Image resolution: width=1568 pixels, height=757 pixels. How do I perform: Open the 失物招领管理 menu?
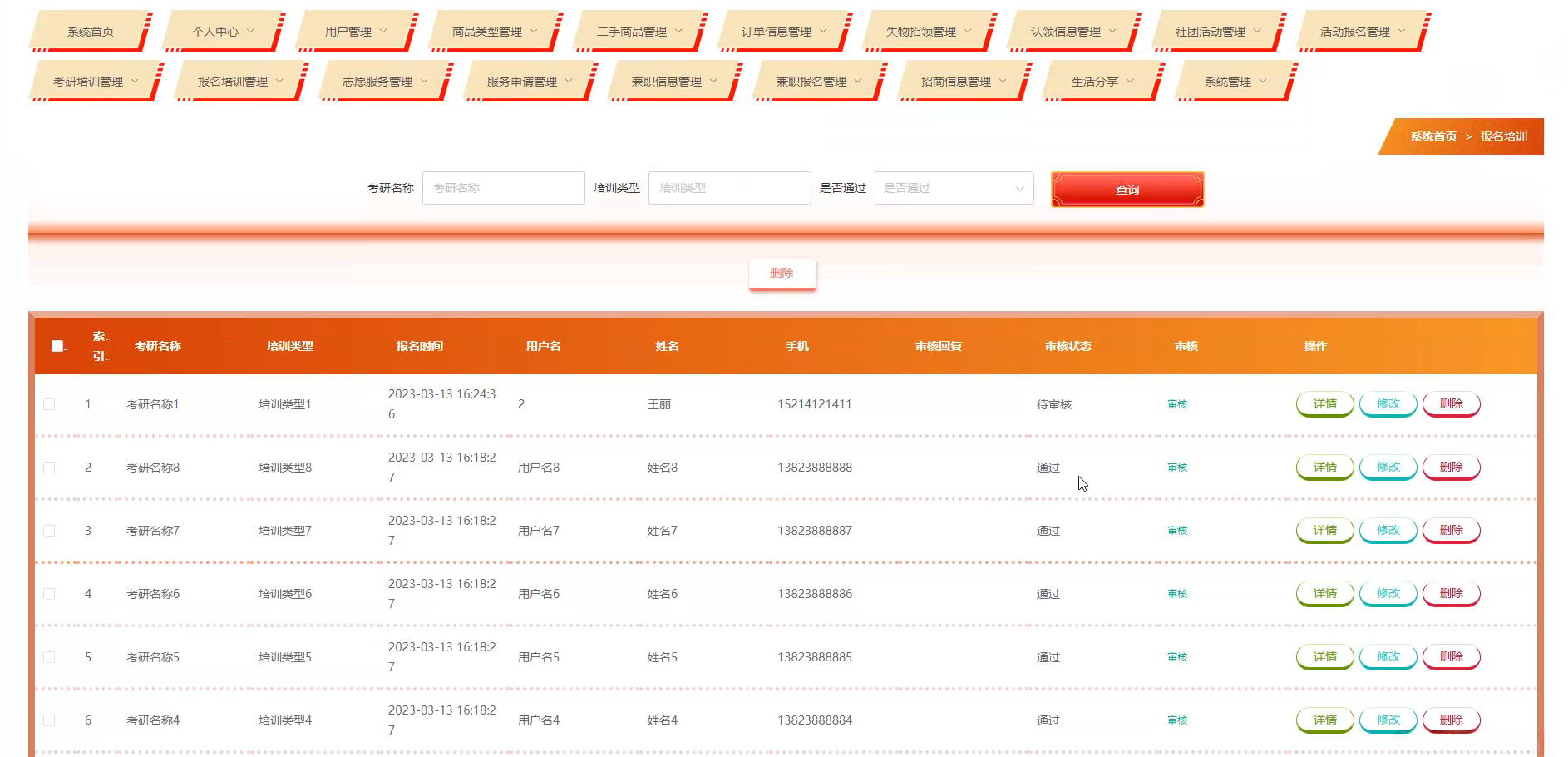pyautogui.click(x=929, y=32)
